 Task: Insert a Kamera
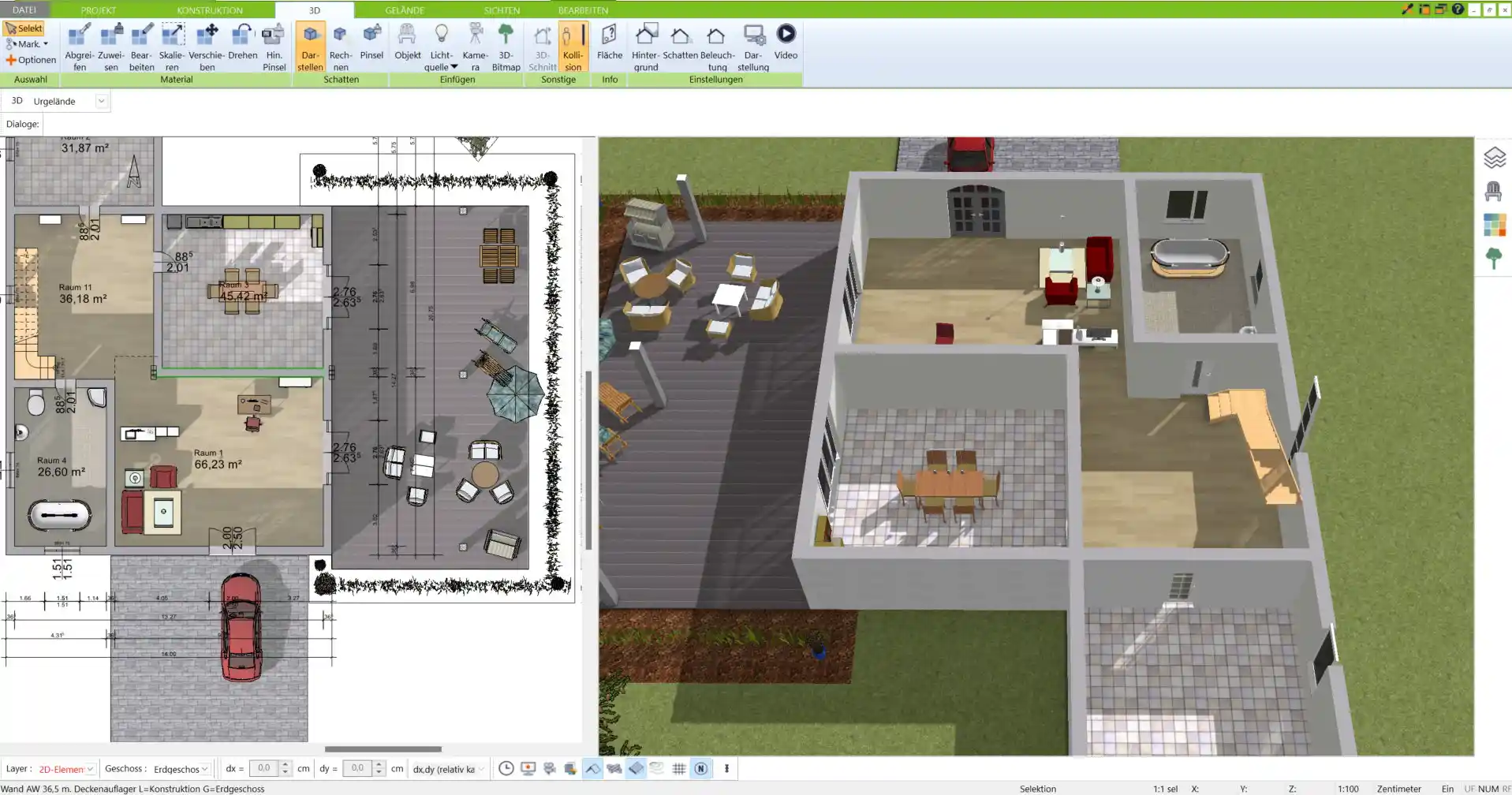(475, 47)
